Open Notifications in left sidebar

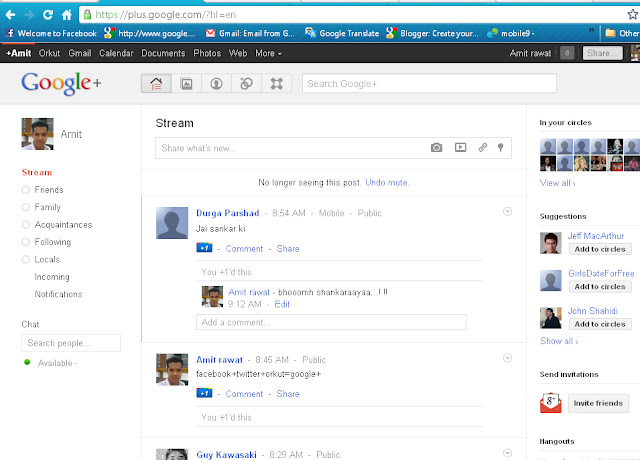[x=58, y=294]
